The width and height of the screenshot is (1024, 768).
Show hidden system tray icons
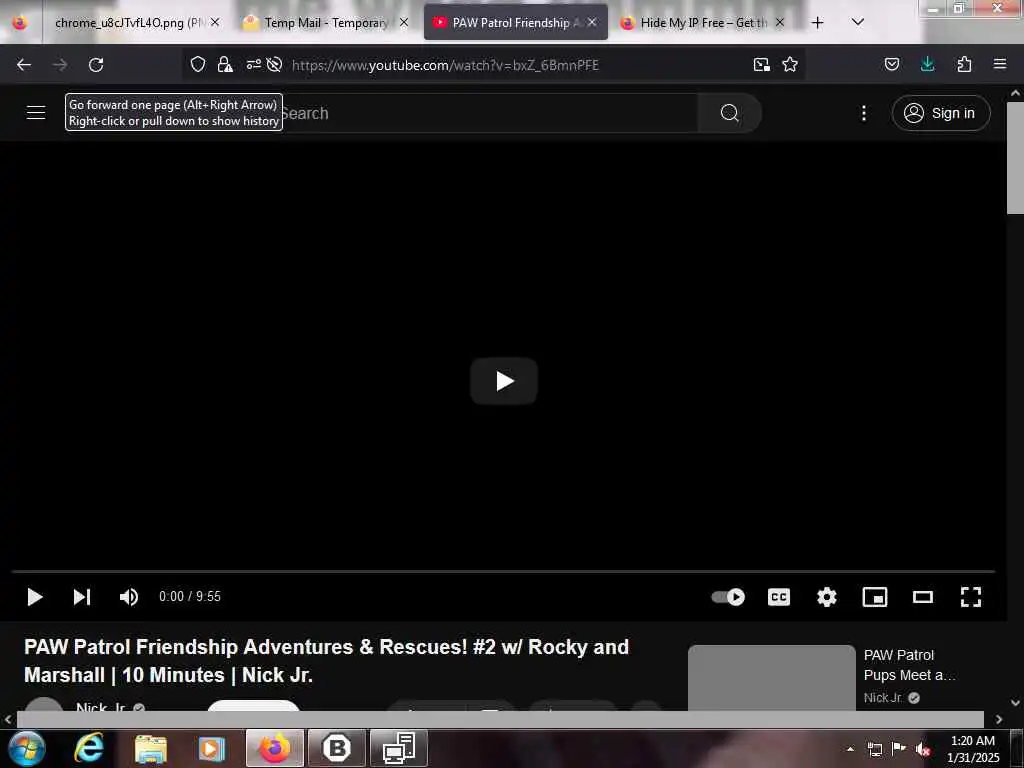click(x=850, y=749)
